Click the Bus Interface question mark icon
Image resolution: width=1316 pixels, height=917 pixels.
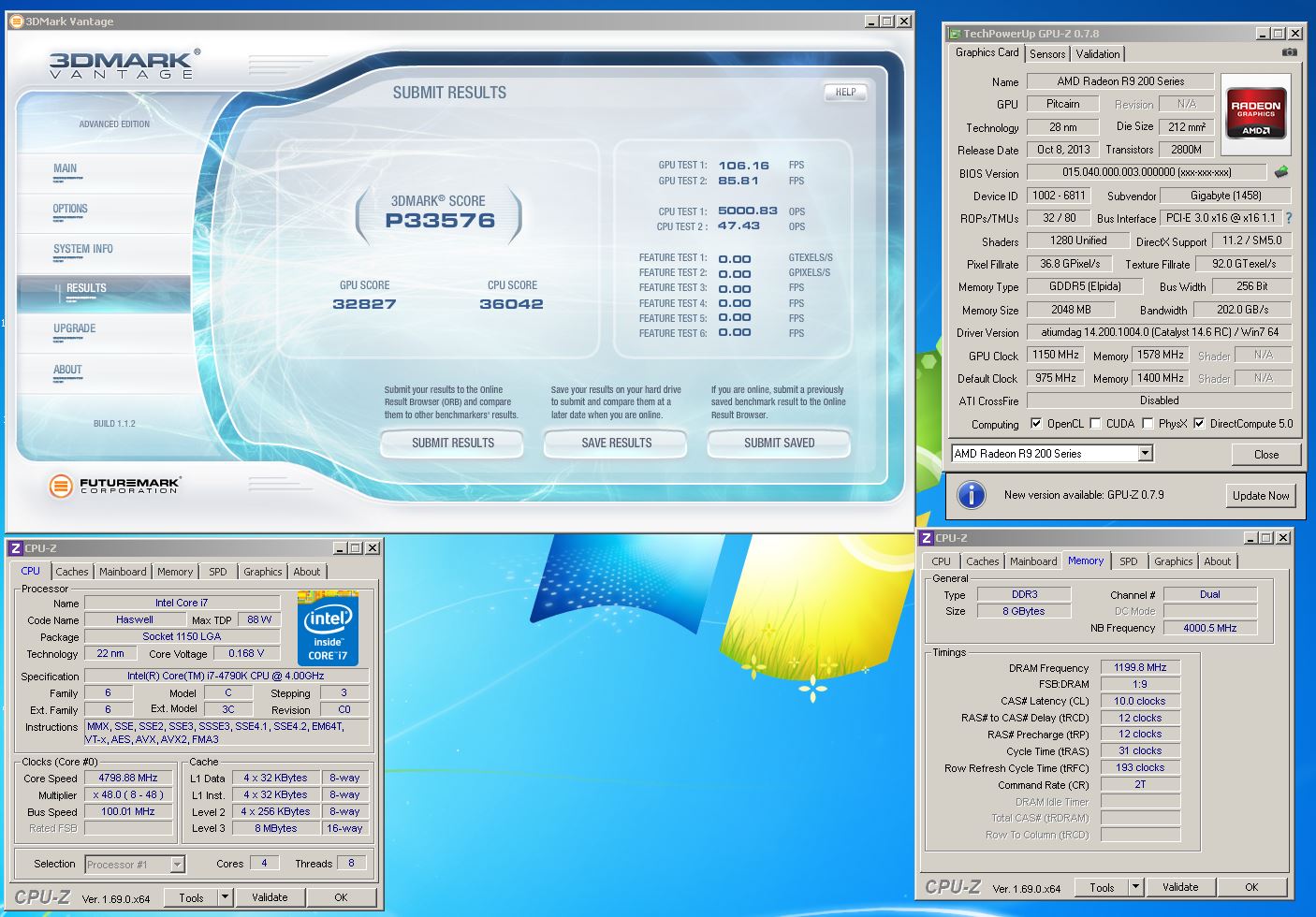[1289, 218]
